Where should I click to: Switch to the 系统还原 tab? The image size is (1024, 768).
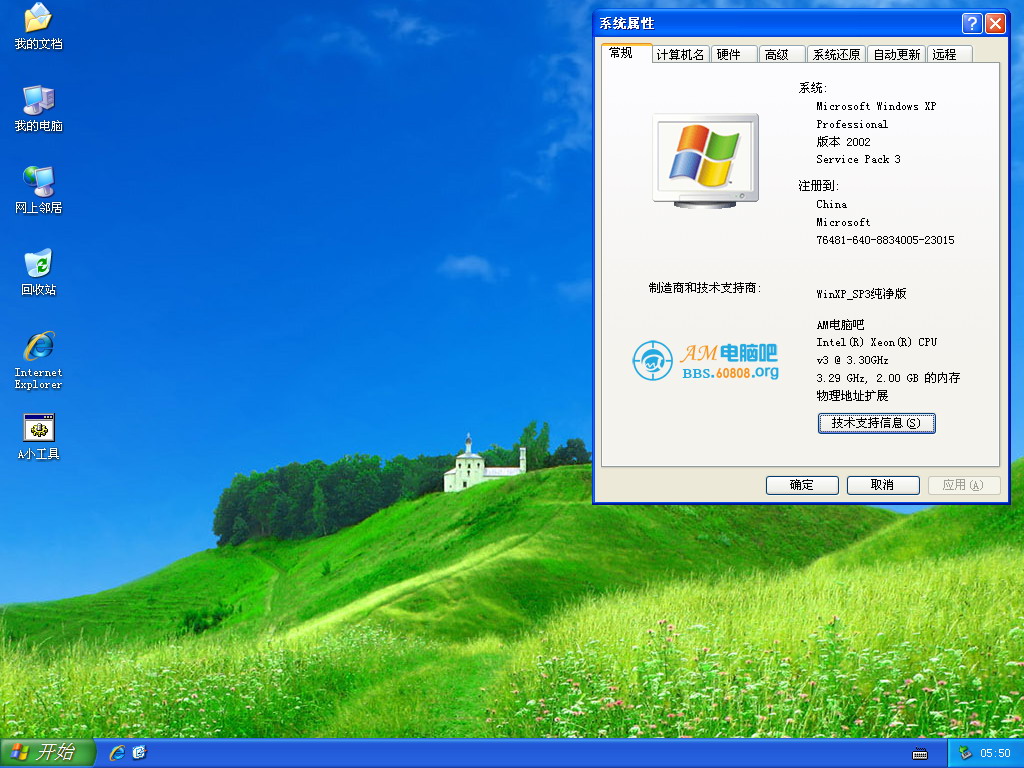pos(836,54)
